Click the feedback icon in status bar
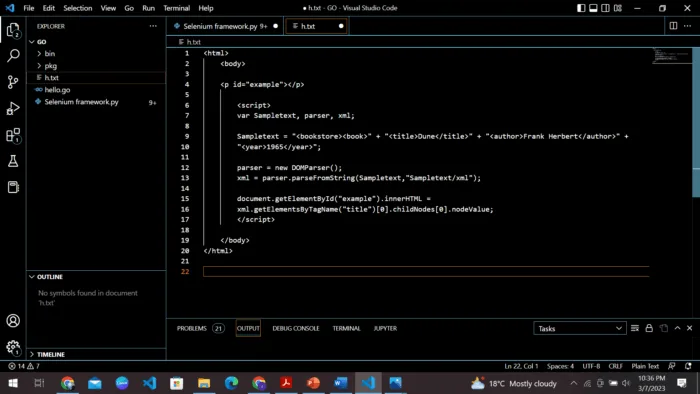The height and width of the screenshot is (394, 700). click(672, 366)
